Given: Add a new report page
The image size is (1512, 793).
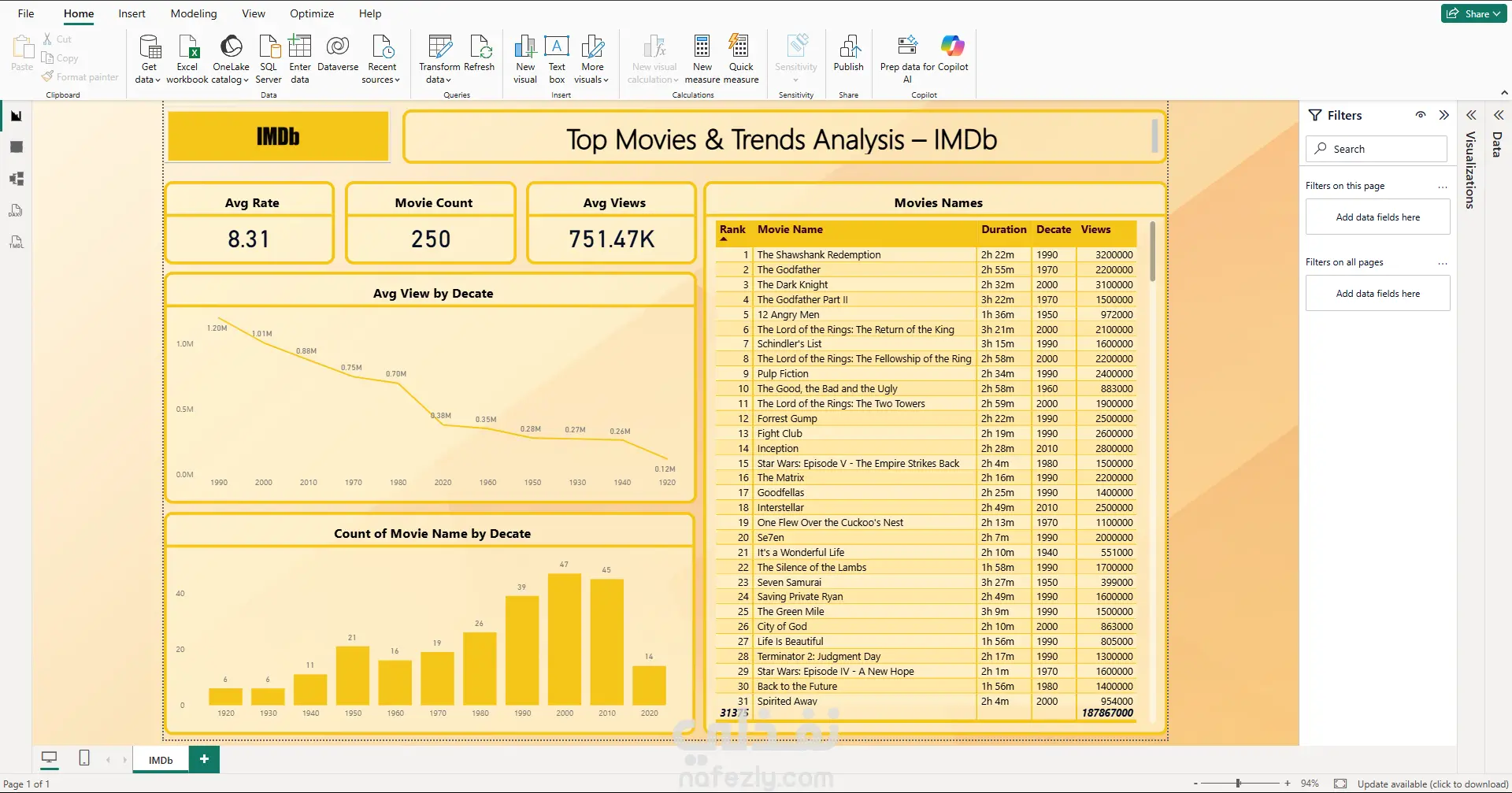Looking at the screenshot, I should pyautogui.click(x=204, y=759).
